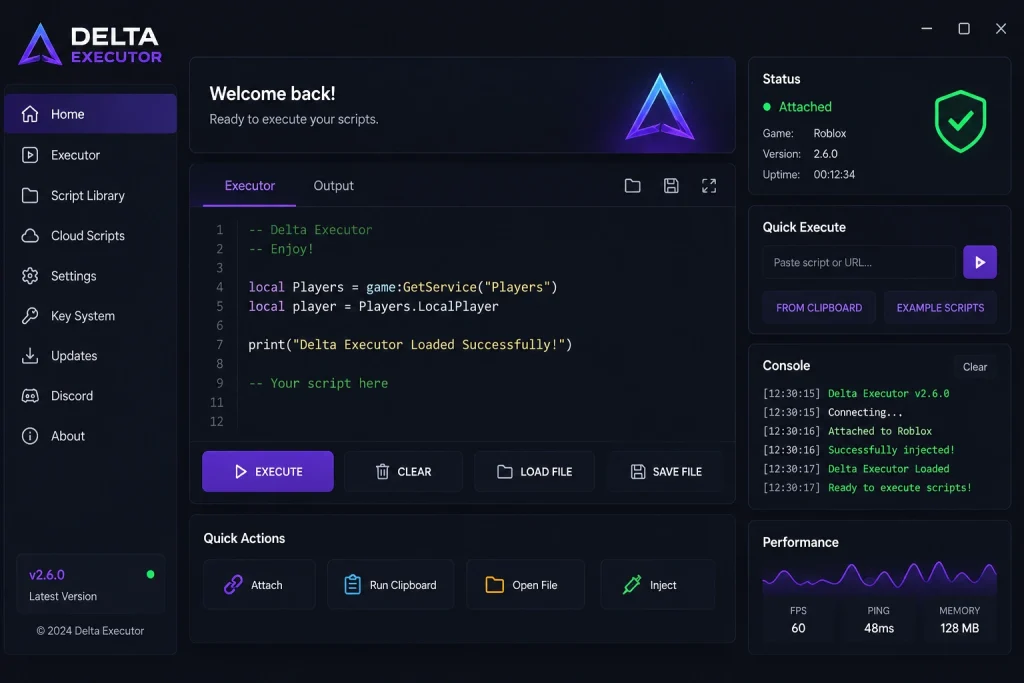The height and width of the screenshot is (683, 1024).
Task: Click the Cloud Scripts cloud icon
Action: click(x=30, y=236)
